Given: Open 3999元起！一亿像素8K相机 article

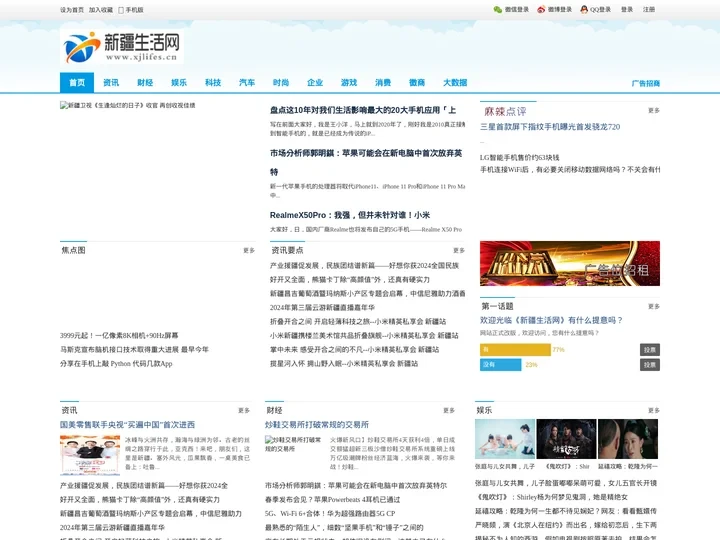Looking at the screenshot, I should click(x=119, y=336).
